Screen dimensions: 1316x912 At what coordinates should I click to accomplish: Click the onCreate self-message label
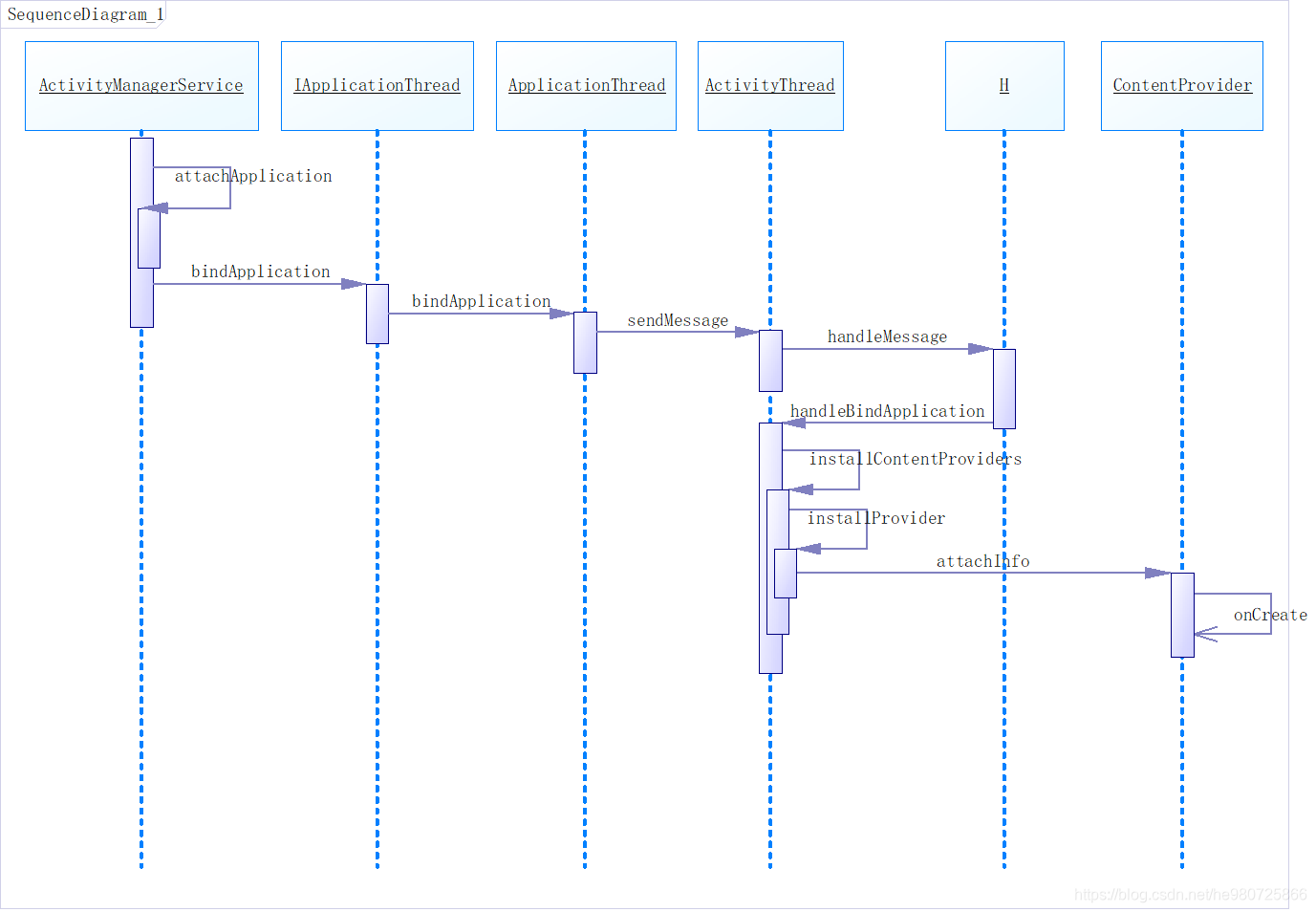(x=1270, y=615)
